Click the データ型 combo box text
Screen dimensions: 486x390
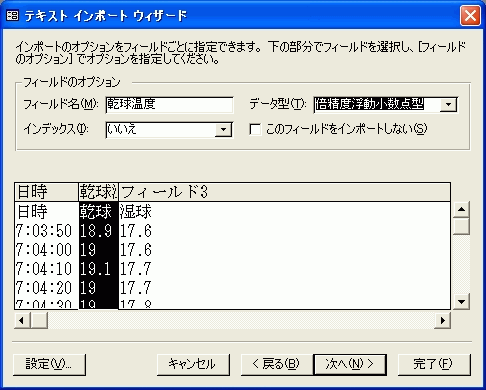[x=370, y=104]
